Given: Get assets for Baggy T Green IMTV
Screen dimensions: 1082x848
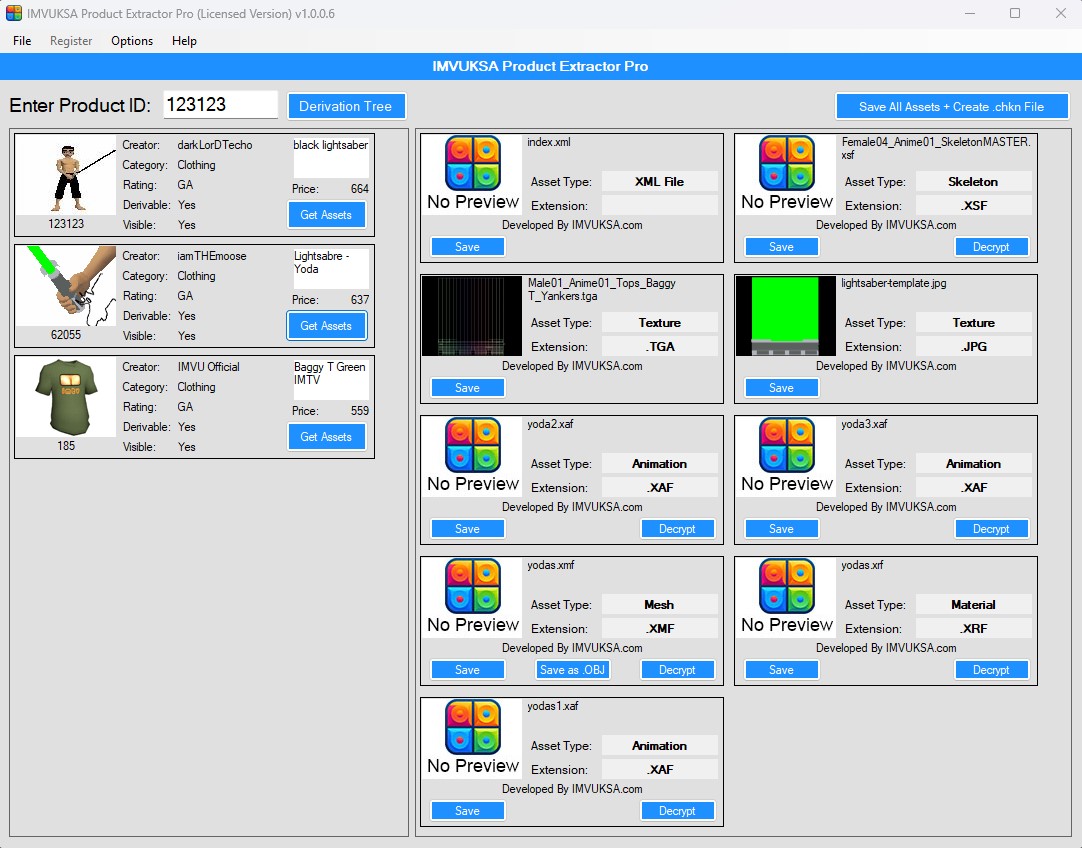Looking at the screenshot, I should [x=326, y=437].
